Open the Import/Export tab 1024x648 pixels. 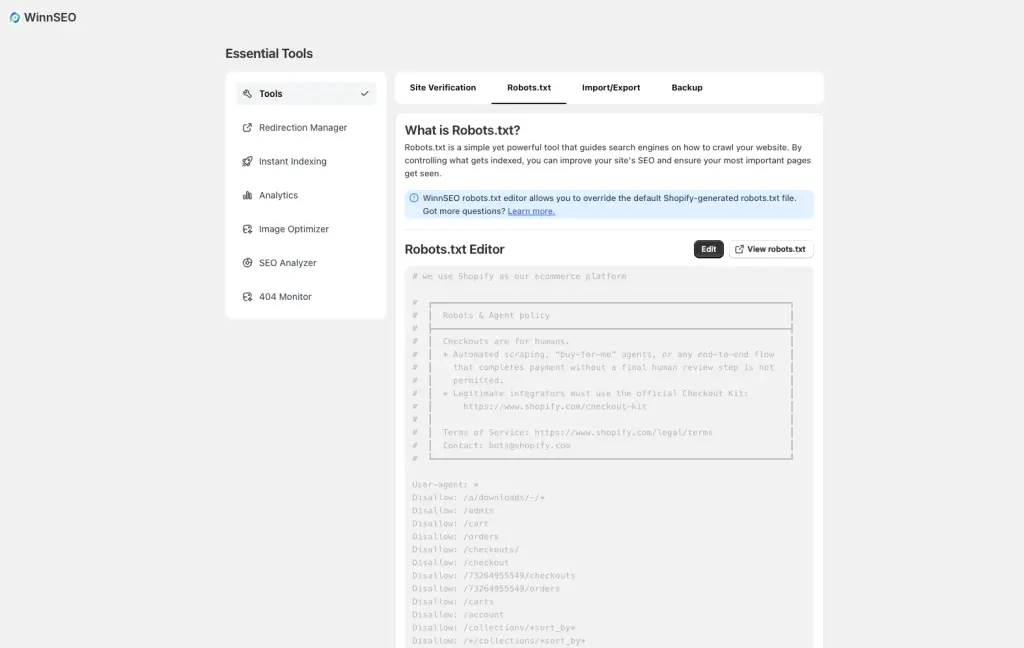click(611, 88)
